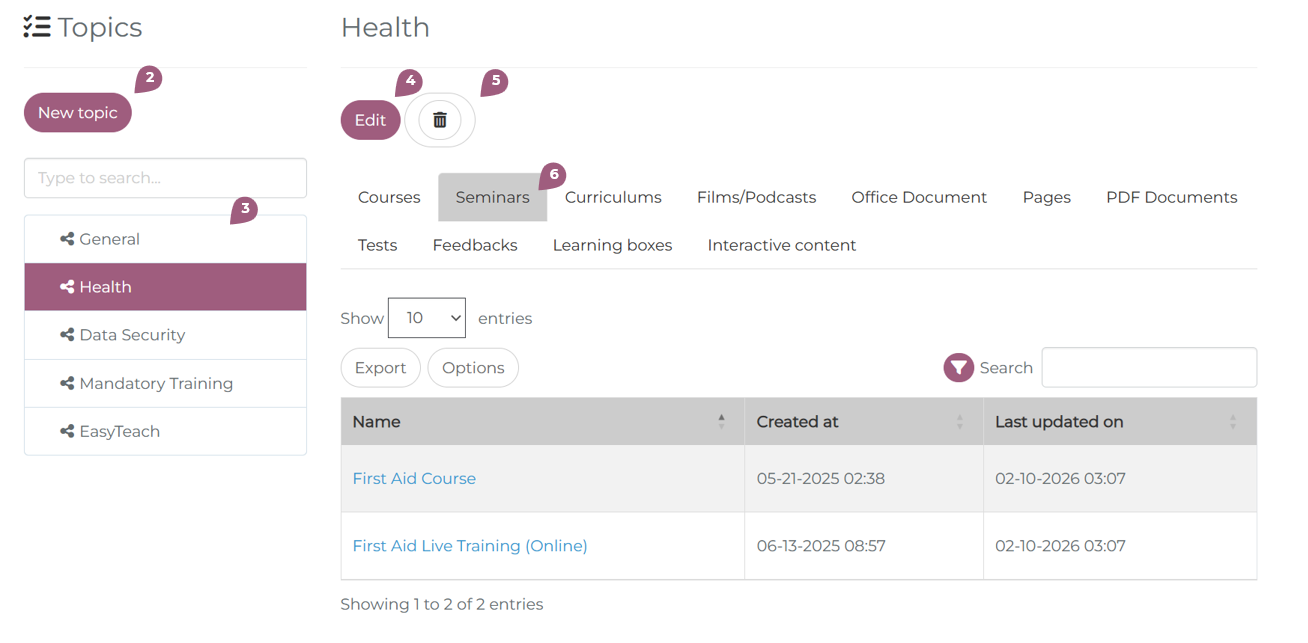Switch to the Courses tab
Image resolution: width=1308 pixels, height=643 pixels.
click(x=389, y=197)
